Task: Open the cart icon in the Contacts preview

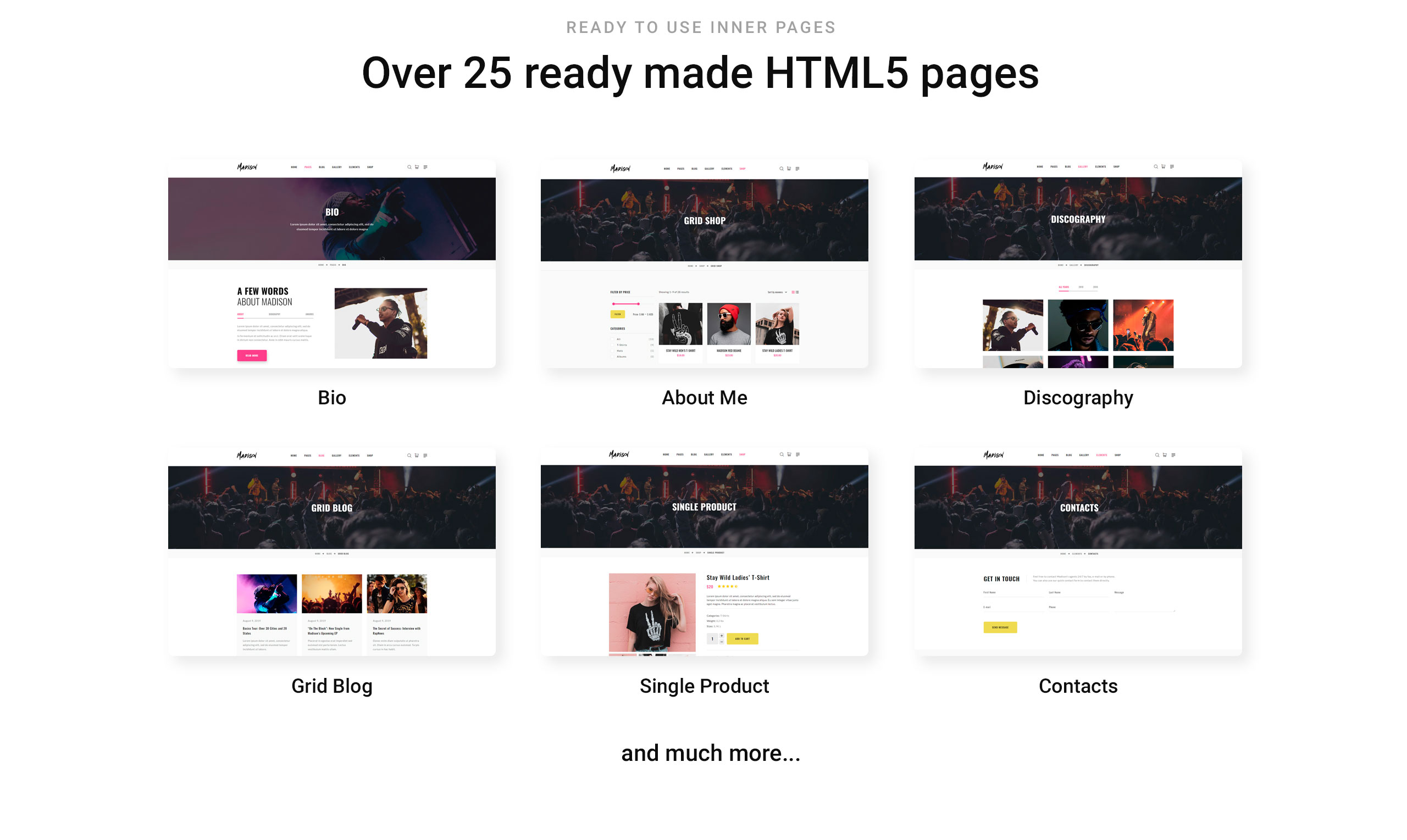Action: pos(1166,455)
